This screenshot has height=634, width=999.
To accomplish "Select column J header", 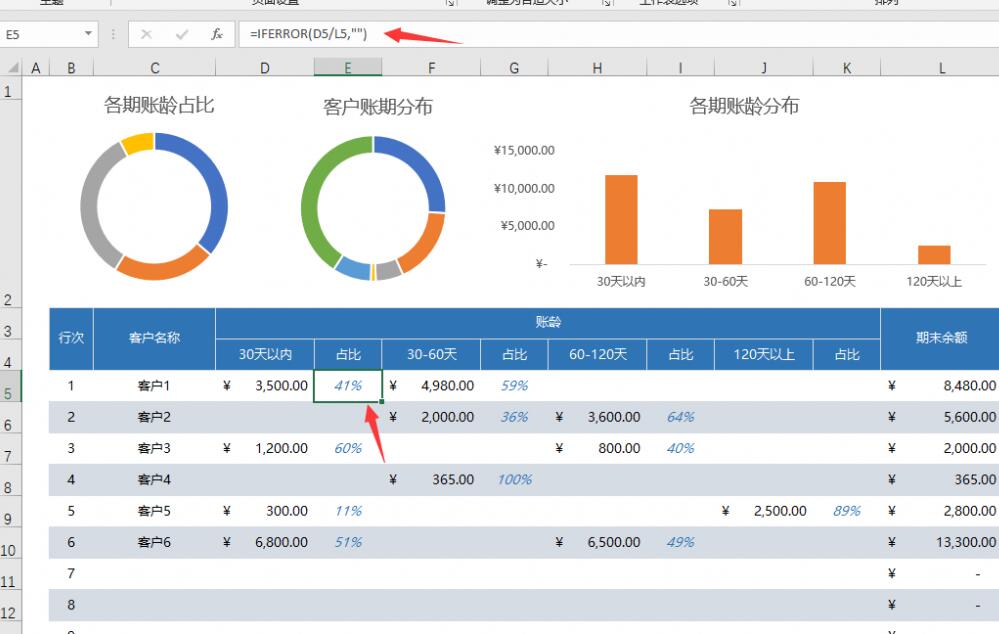I will point(763,68).
